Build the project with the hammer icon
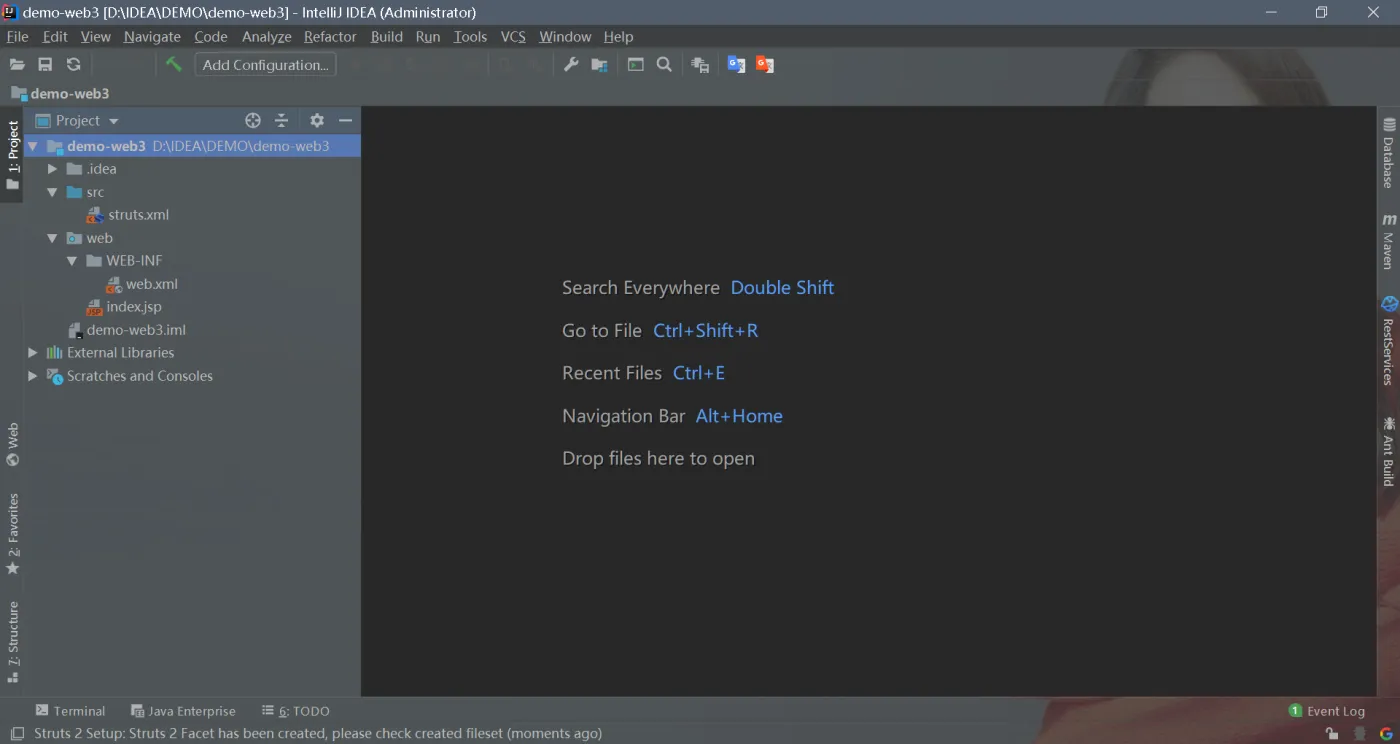Viewport: 1400px width, 744px height. 173,64
